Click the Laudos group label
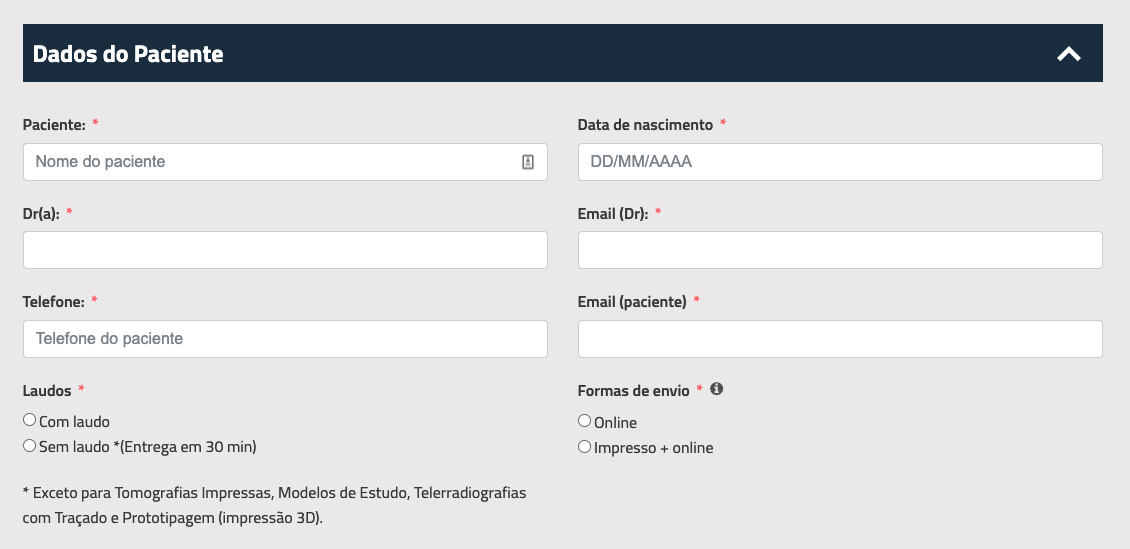Image resolution: width=1130 pixels, height=549 pixels. click(x=47, y=390)
